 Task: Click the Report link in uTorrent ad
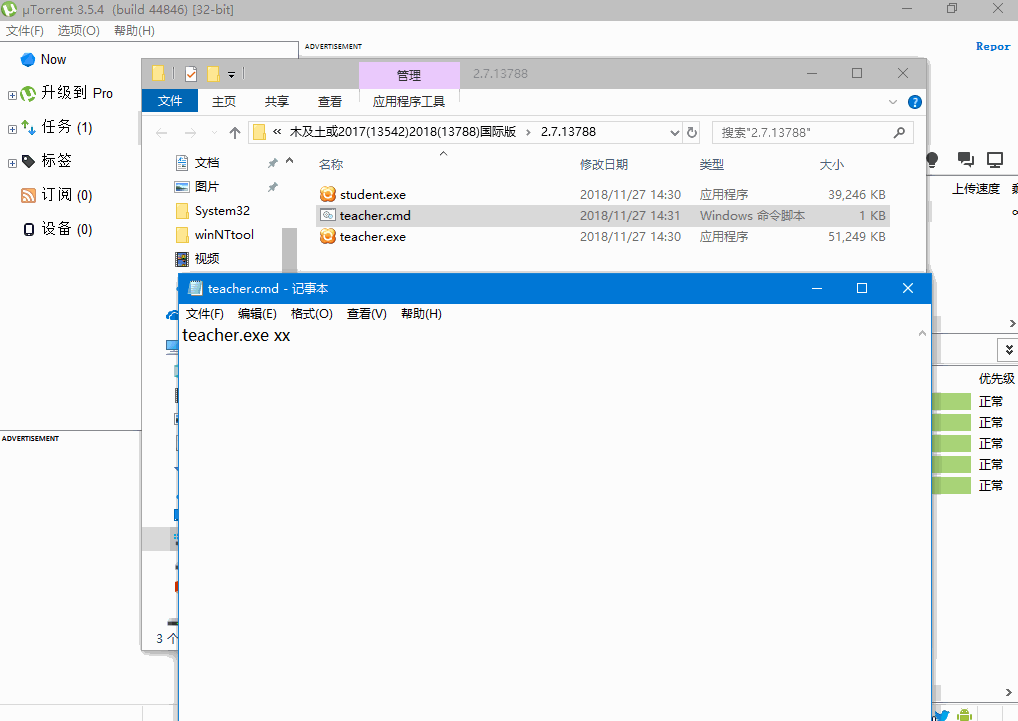[993, 47]
